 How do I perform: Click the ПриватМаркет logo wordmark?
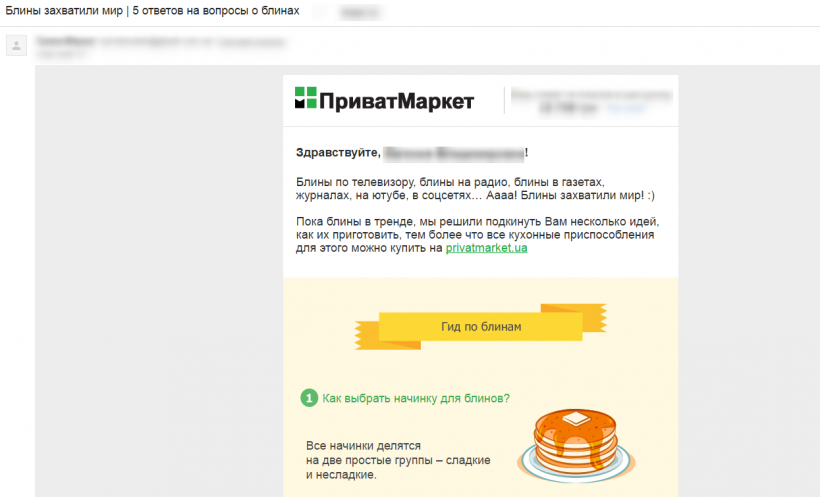[396, 101]
